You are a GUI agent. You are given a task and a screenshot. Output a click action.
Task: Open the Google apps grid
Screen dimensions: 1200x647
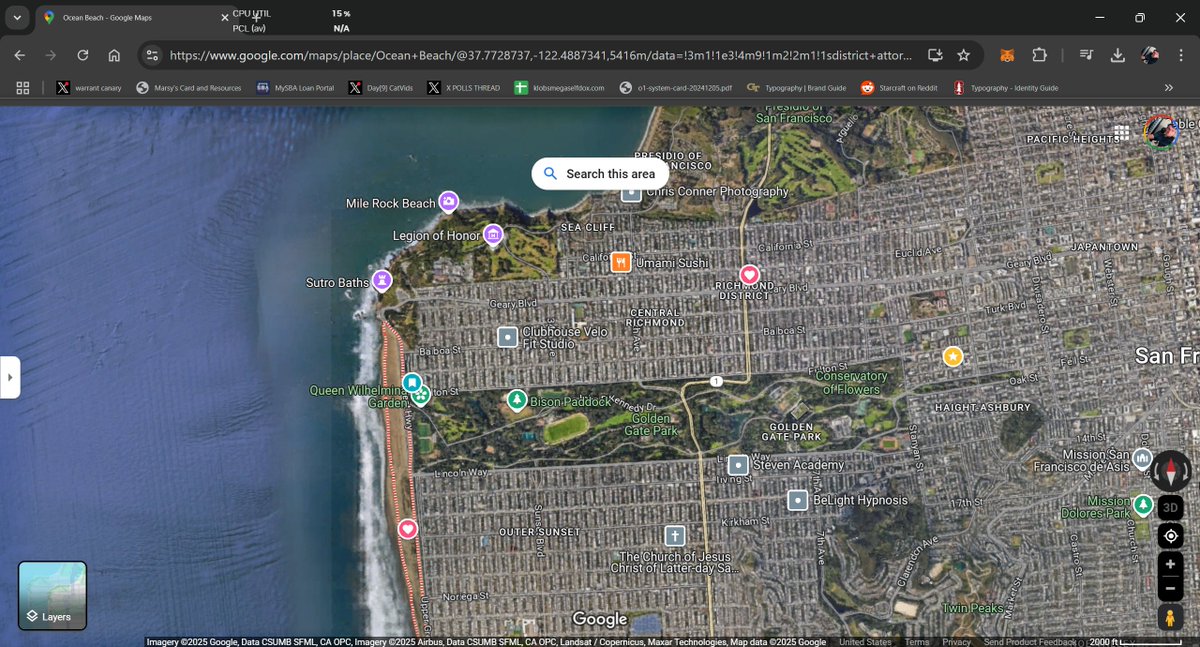point(1122,133)
